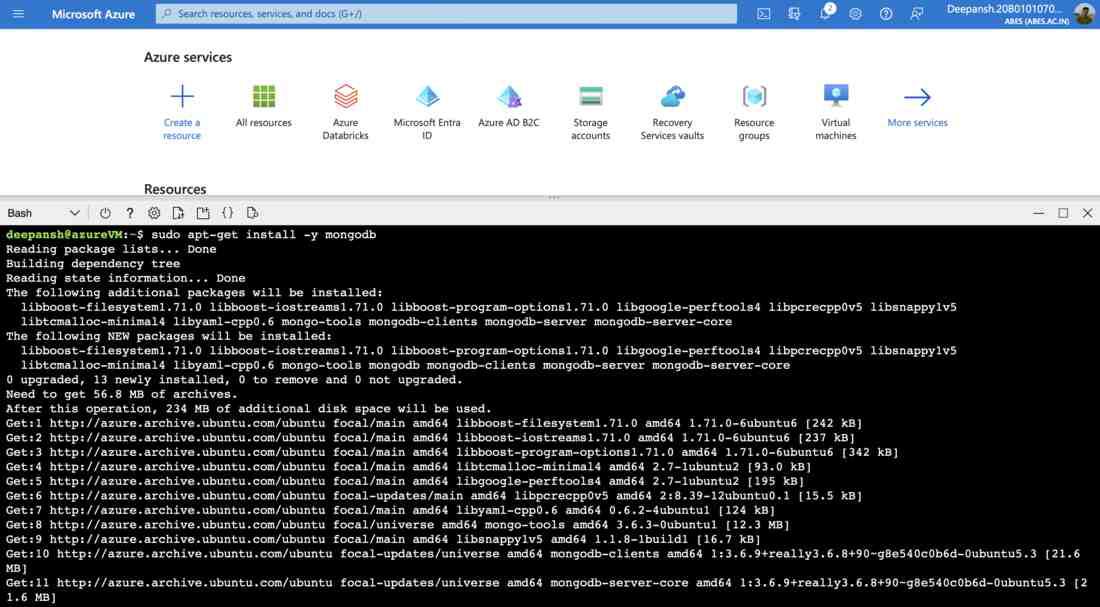The image size is (1100, 607).
Task: Expand the Bash shell type dropdown
Action: [43, 213]
